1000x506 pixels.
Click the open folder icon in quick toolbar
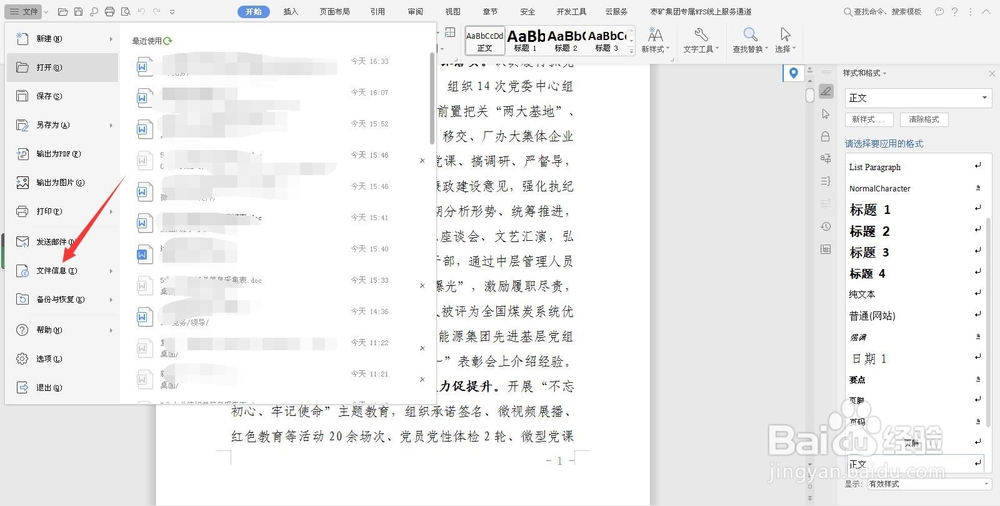tap(62, 11)
